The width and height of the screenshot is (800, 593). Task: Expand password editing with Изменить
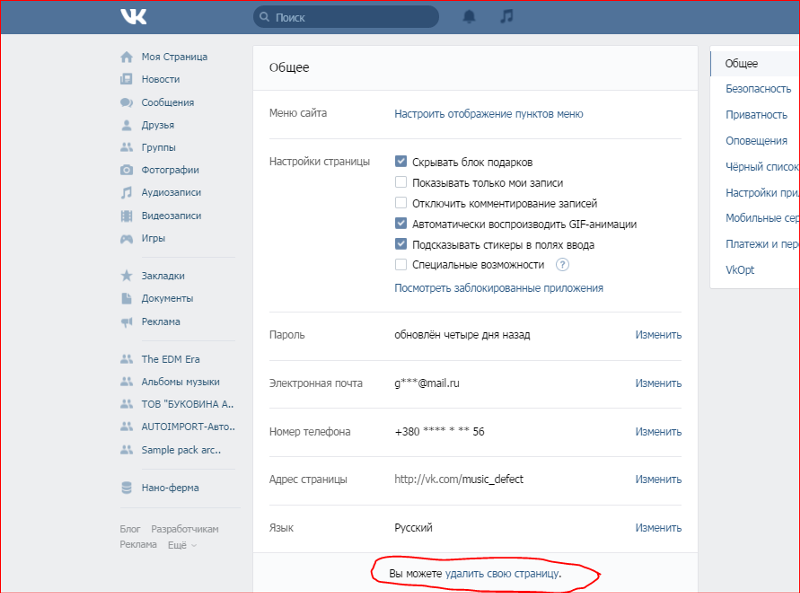(658, 335)
